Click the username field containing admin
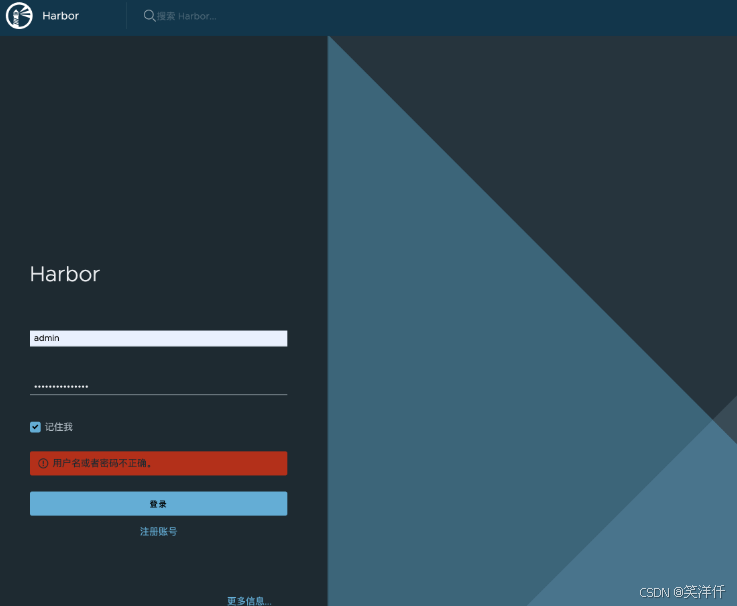Image resolution: width=737 pixels, height=606 pixels. tap(158, 338)
